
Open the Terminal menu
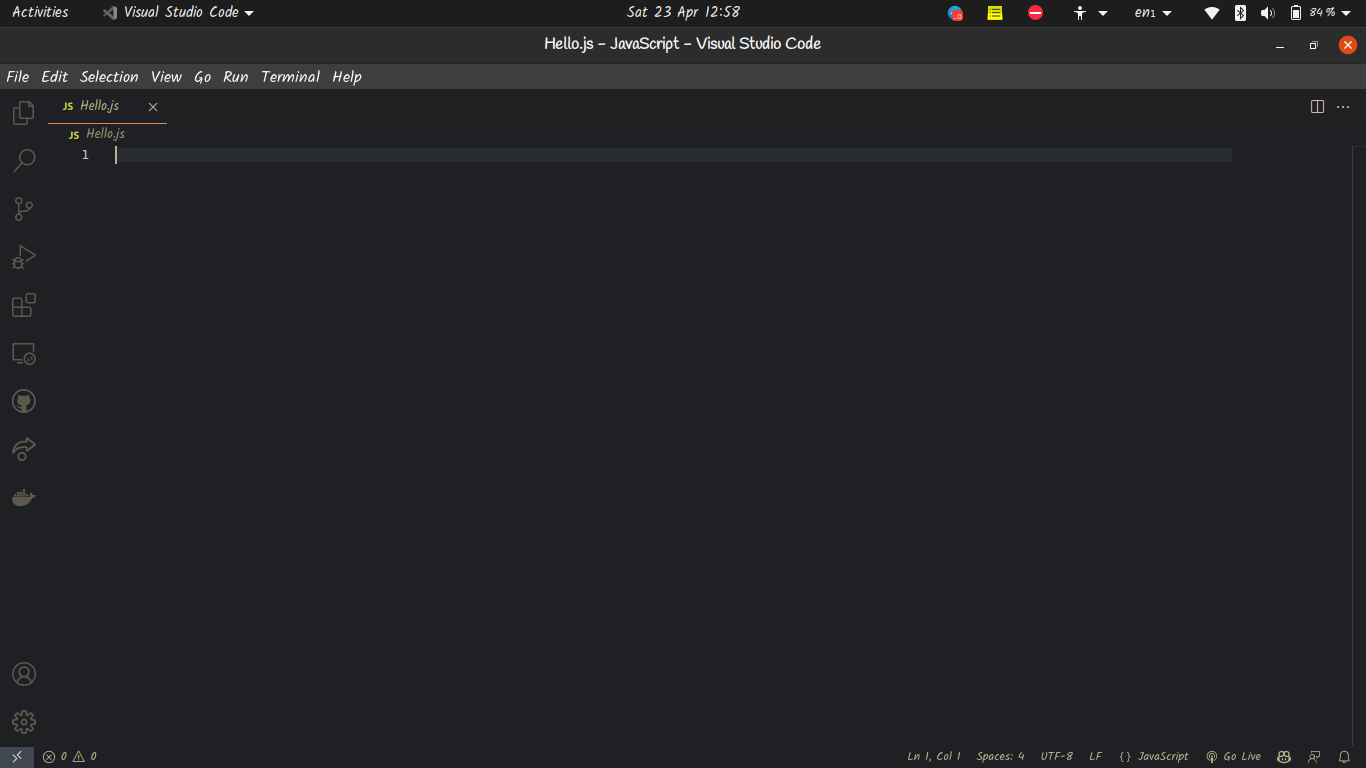pyautogui.click(x=290, y=76)
